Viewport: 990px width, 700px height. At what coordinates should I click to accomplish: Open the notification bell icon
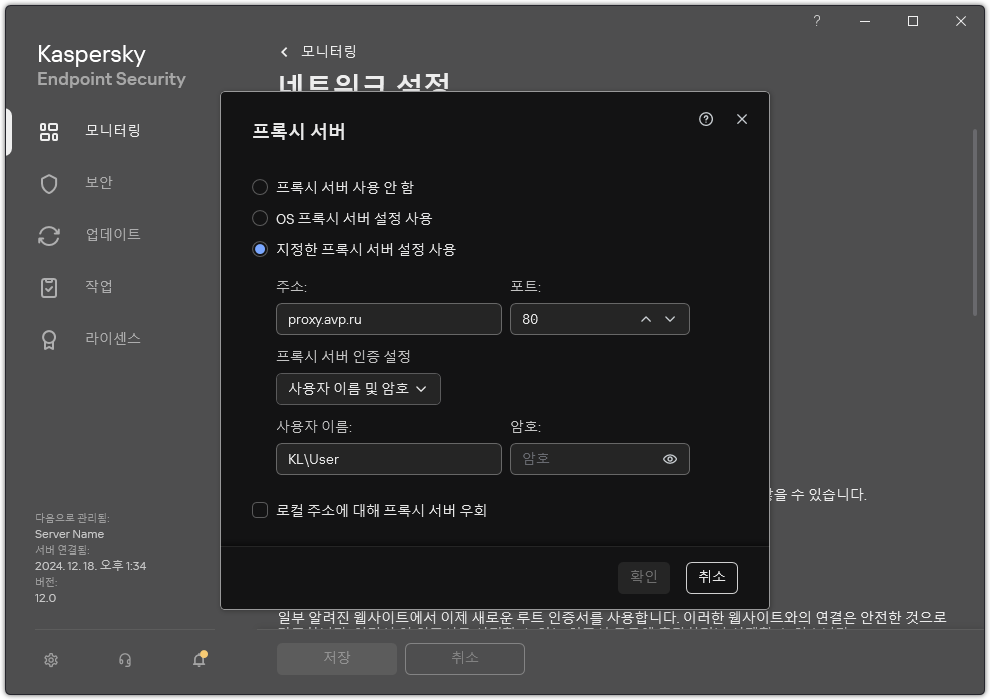tap(198, 660)
